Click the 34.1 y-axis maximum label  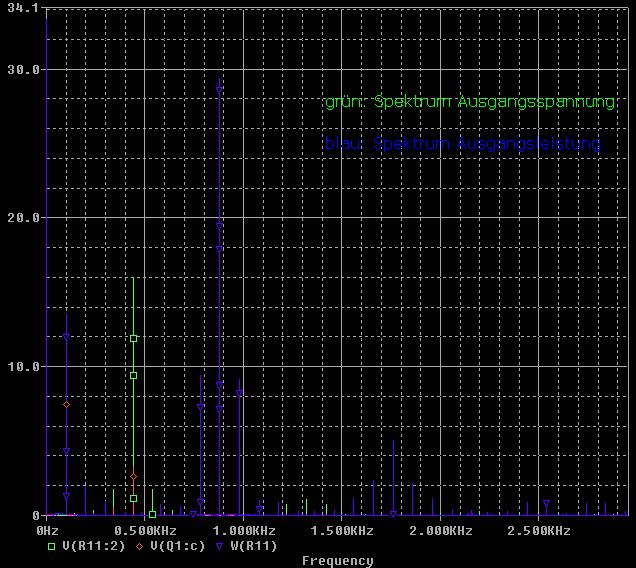click(x=23, y=8)
